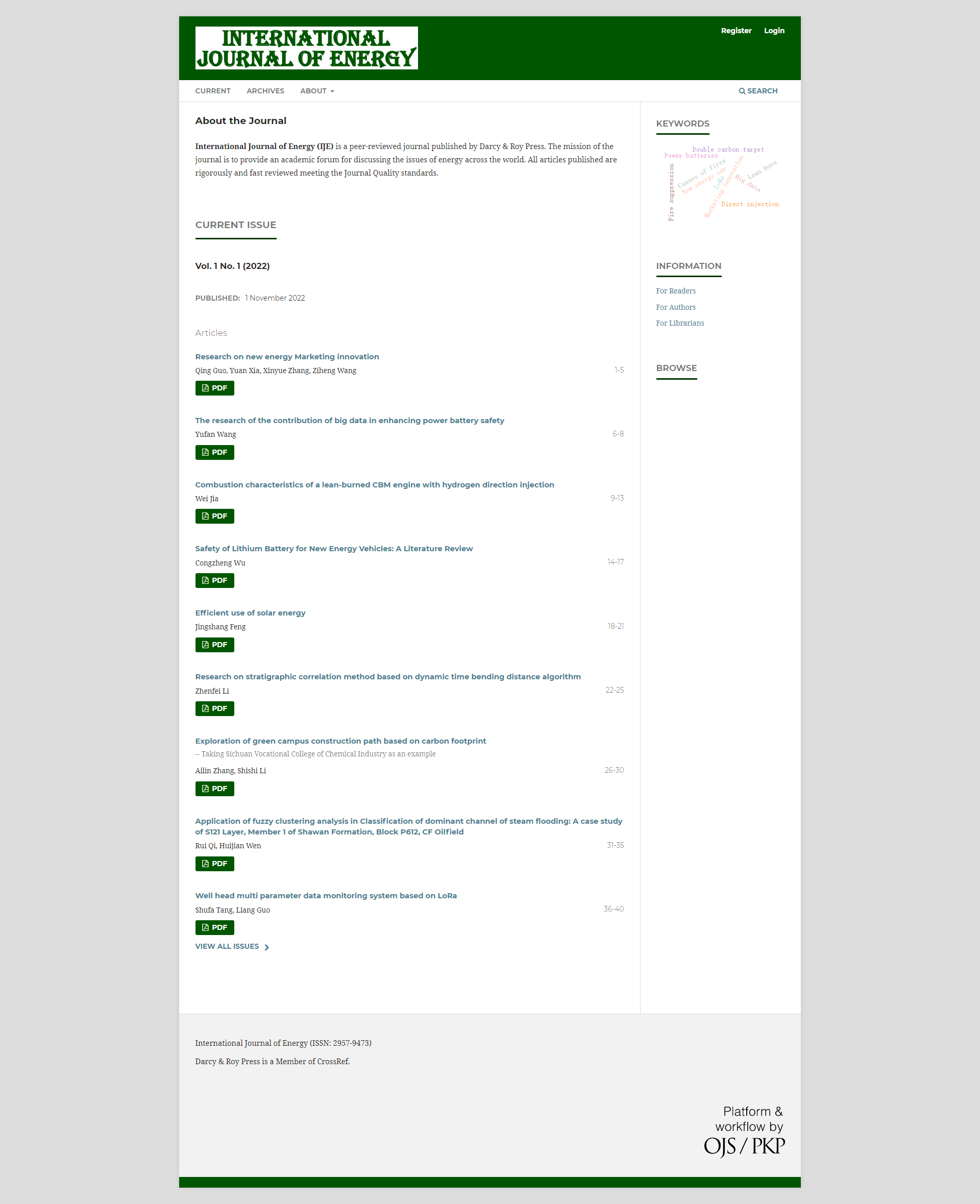Open PDF for Lithium Battery Literature Review

coord(214,580)
